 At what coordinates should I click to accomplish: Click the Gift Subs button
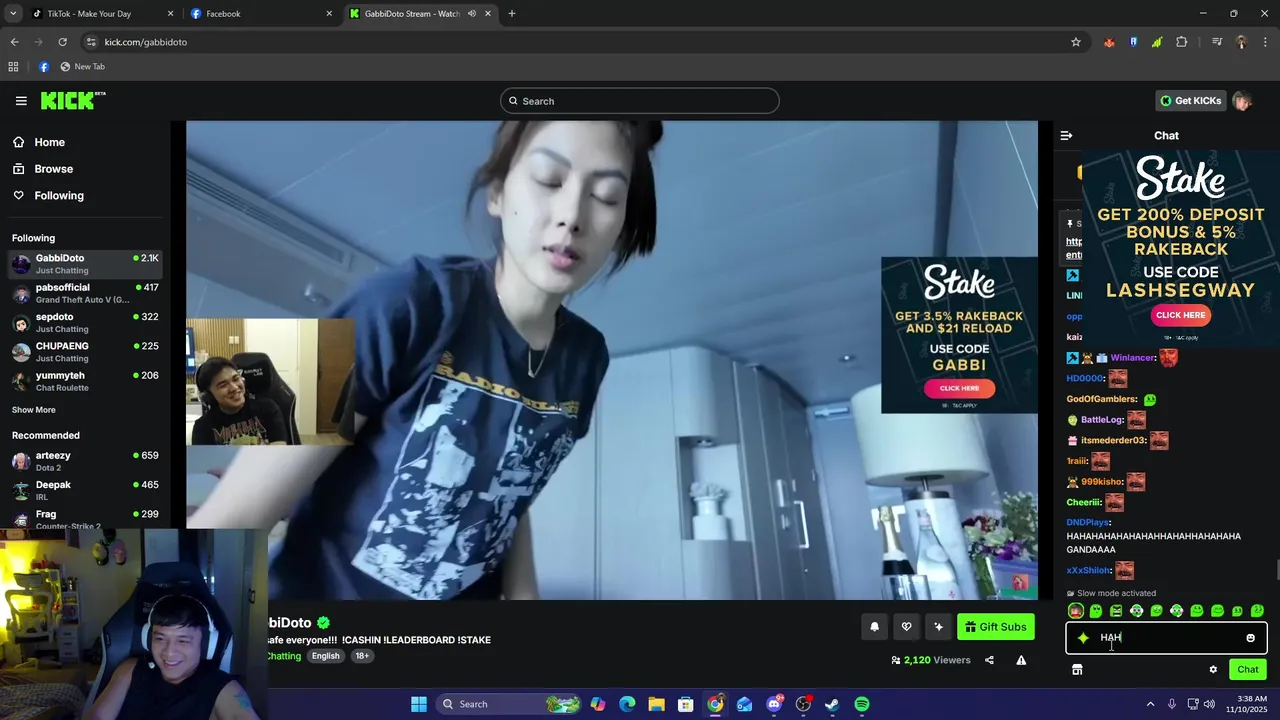995,627
